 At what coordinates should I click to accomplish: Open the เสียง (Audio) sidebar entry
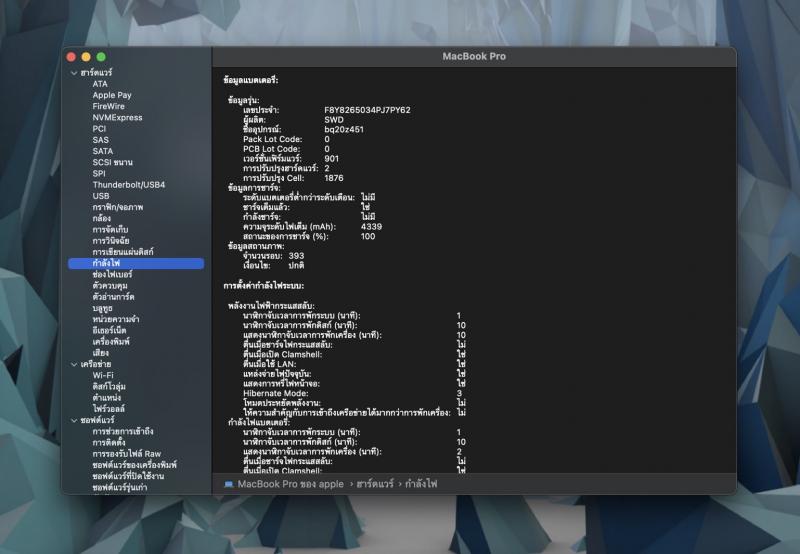pos(101,353)
